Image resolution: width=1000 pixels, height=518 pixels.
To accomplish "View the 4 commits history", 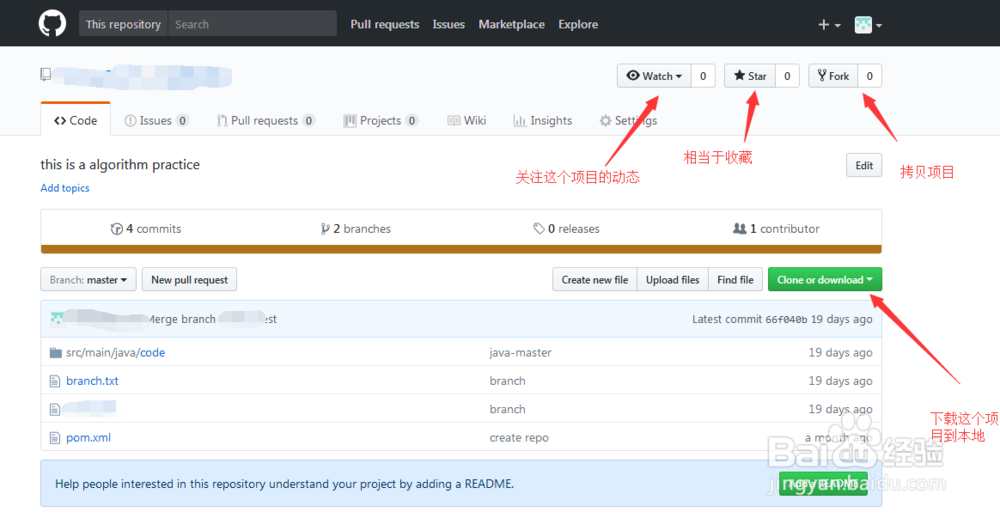I will coord(146,228).
